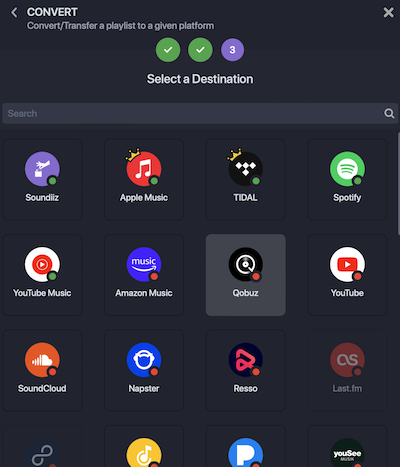Pick the Apple Music destination card

click(144, 180)
